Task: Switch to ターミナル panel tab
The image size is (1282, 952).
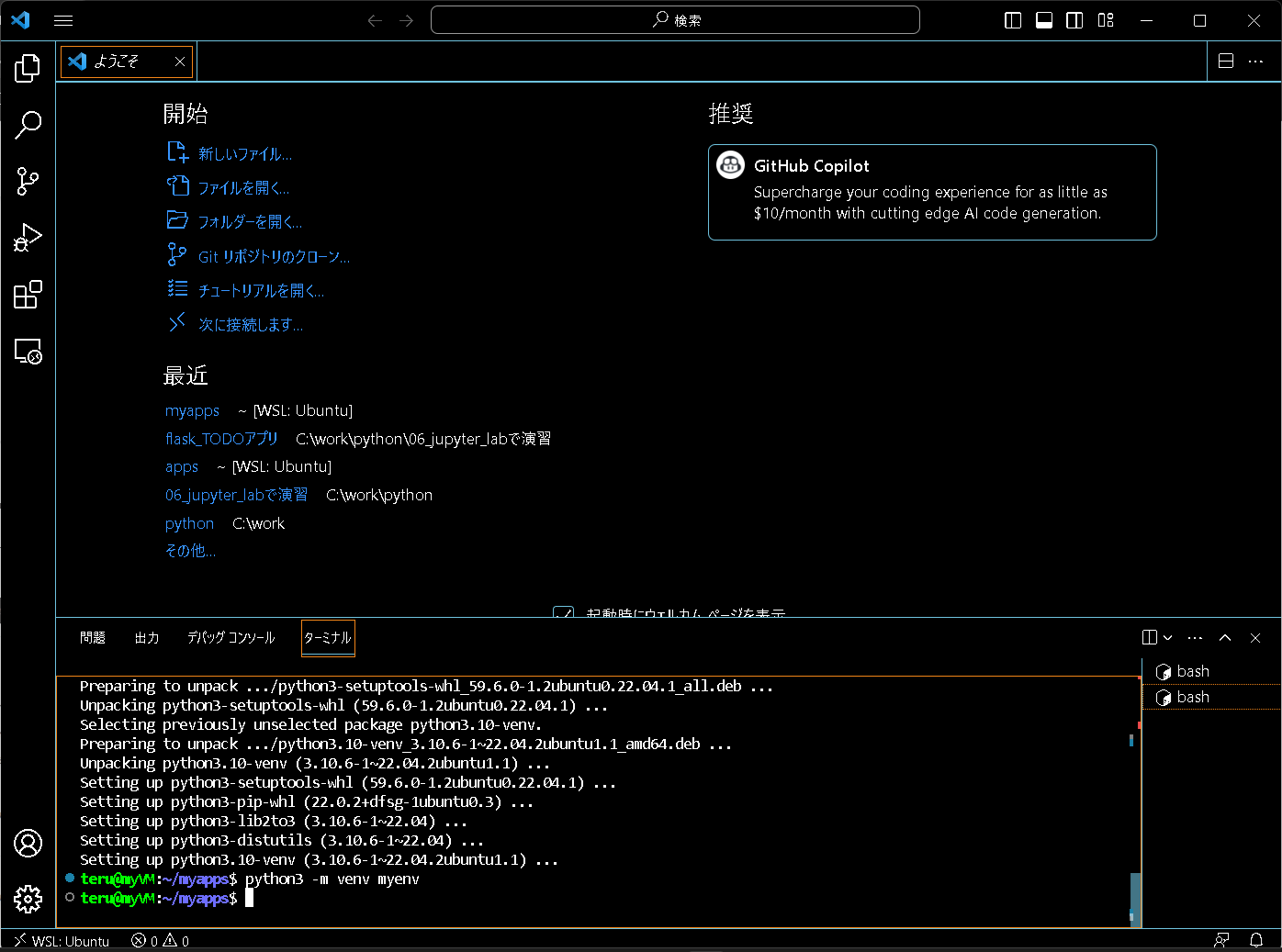Action: (328, 638)
